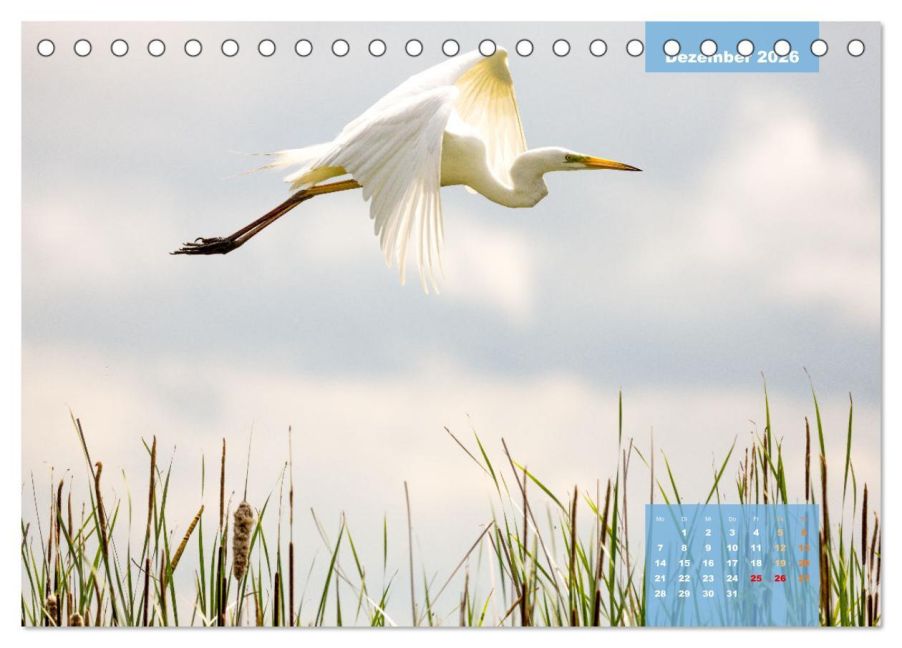Select date 22 in the December calendar
This screenshot has width=902, height=648.
point(684,578)
